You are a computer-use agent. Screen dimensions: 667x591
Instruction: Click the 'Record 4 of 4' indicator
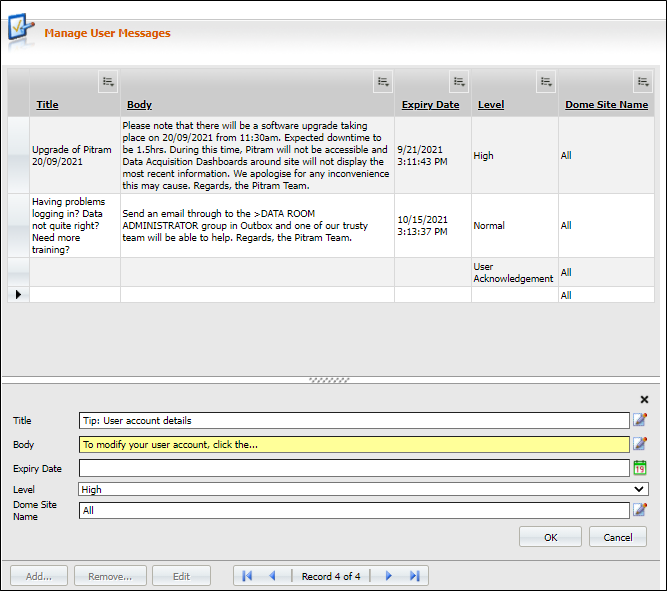coord(331,576)
